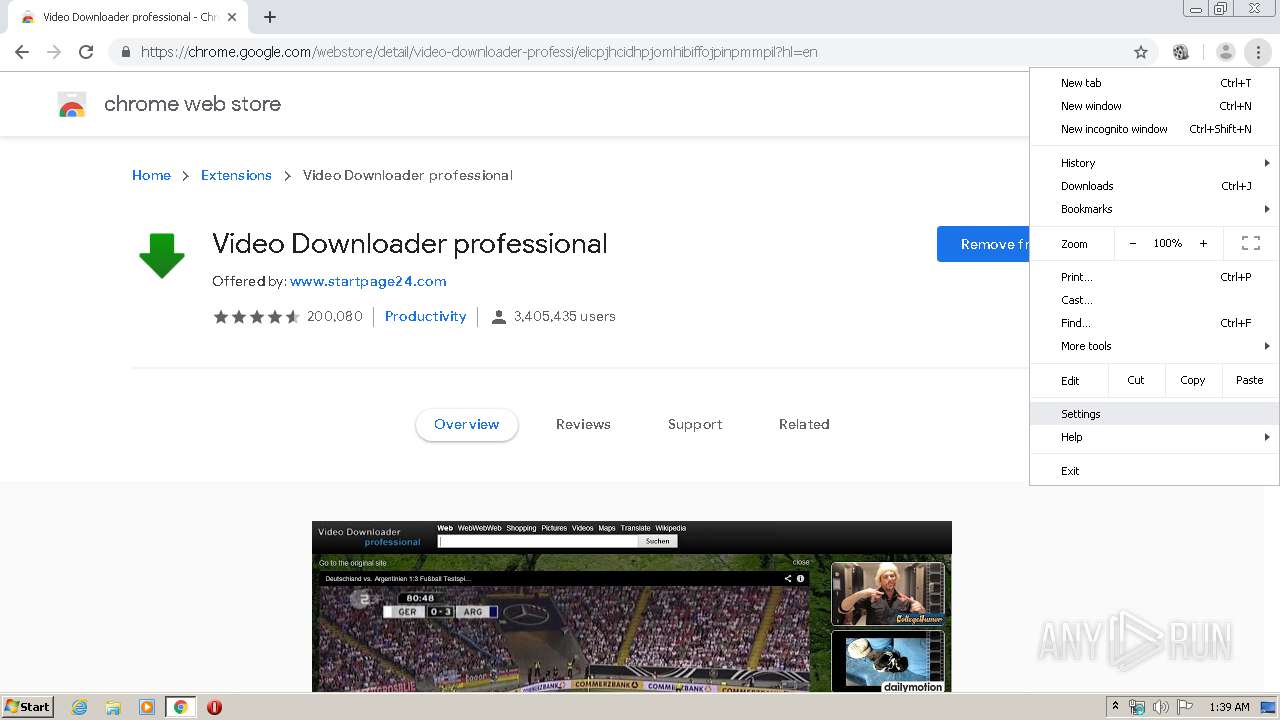The image size is (1280, 720).
Task: Switch to the Overview tab
Action: pyautogui.click(x=466, y=424)
